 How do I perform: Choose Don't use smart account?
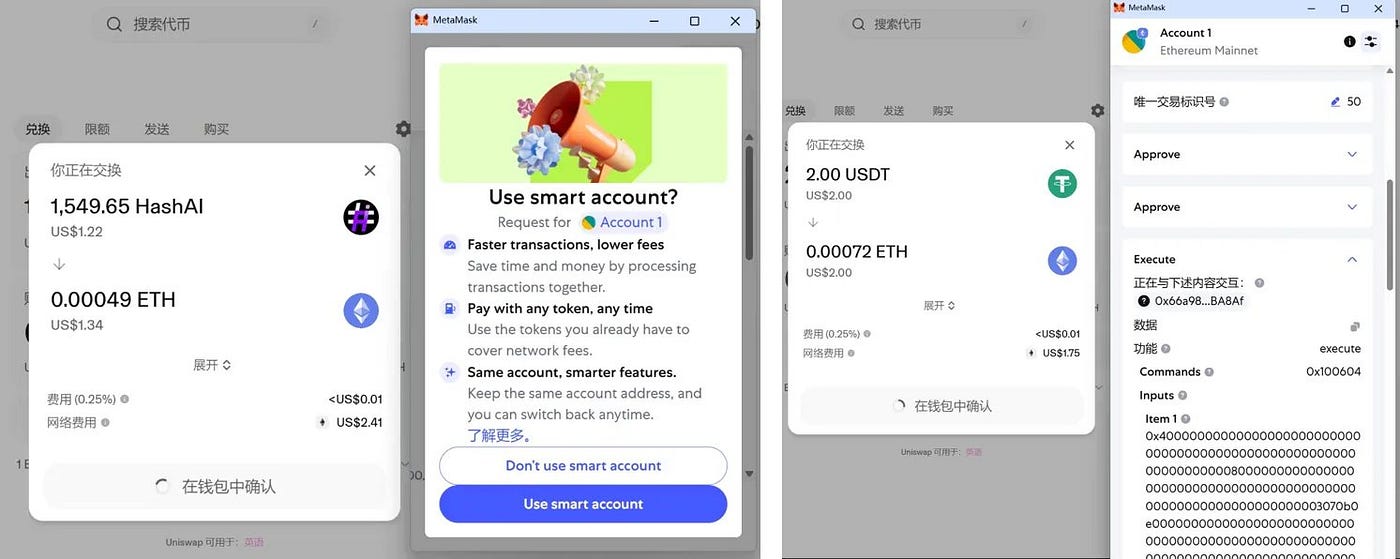(583, 466)
